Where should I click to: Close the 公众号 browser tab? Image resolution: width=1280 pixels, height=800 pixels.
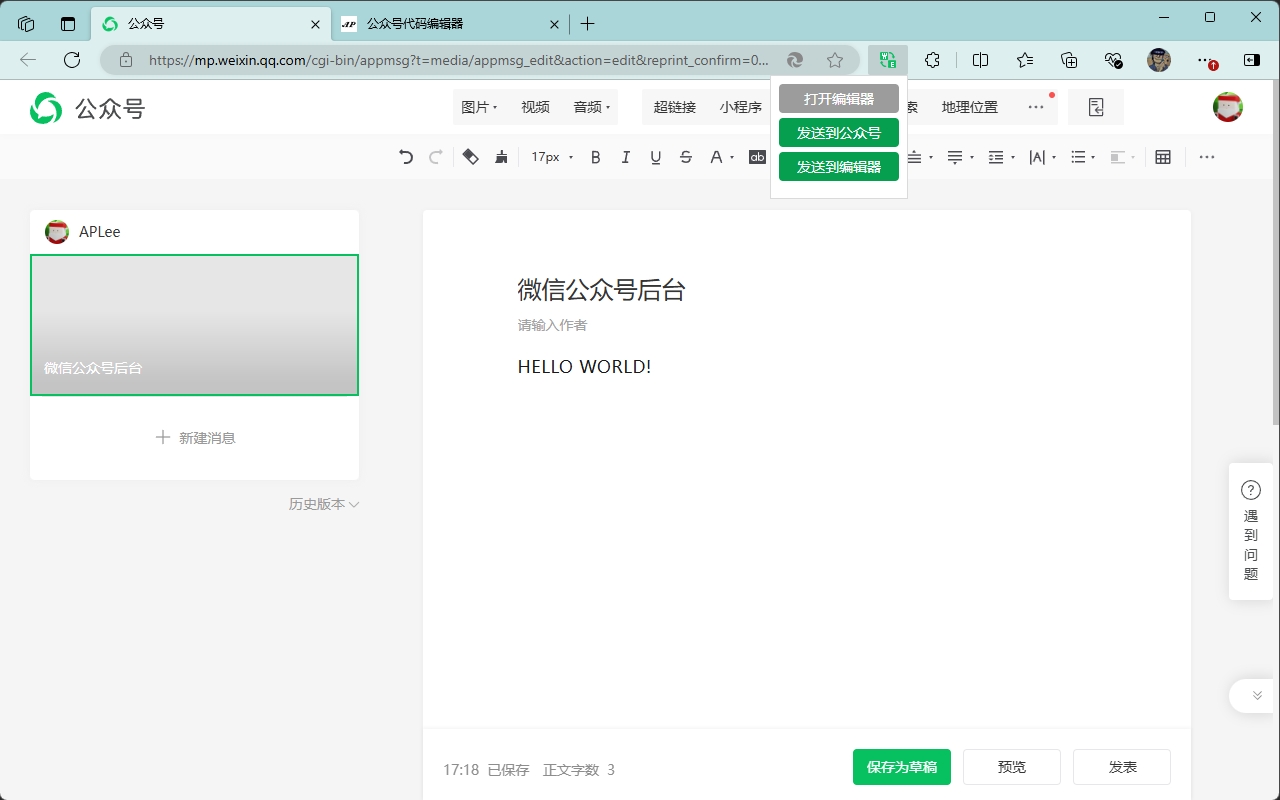(316, 23)
